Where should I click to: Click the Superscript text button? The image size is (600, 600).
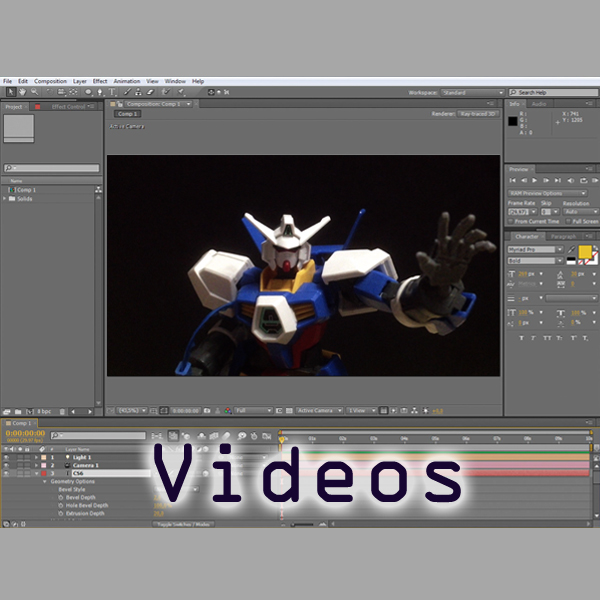pos(573,338)
